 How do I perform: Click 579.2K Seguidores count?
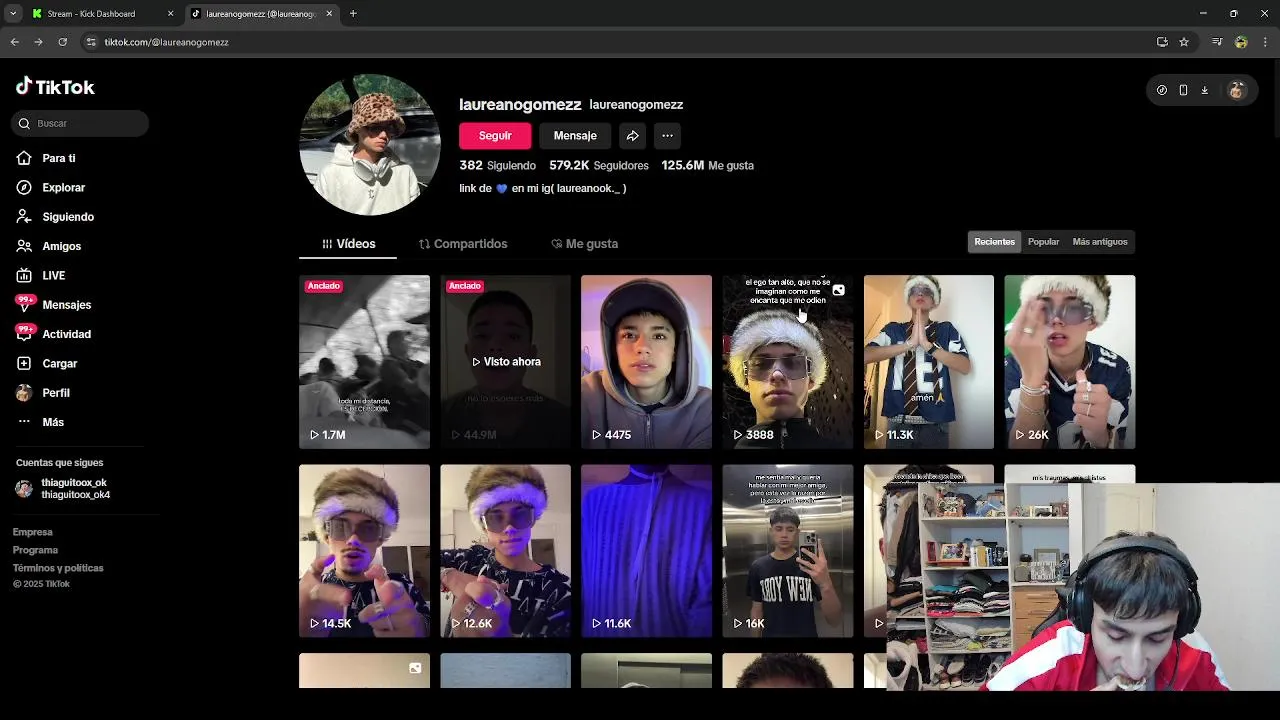(599, 165)
